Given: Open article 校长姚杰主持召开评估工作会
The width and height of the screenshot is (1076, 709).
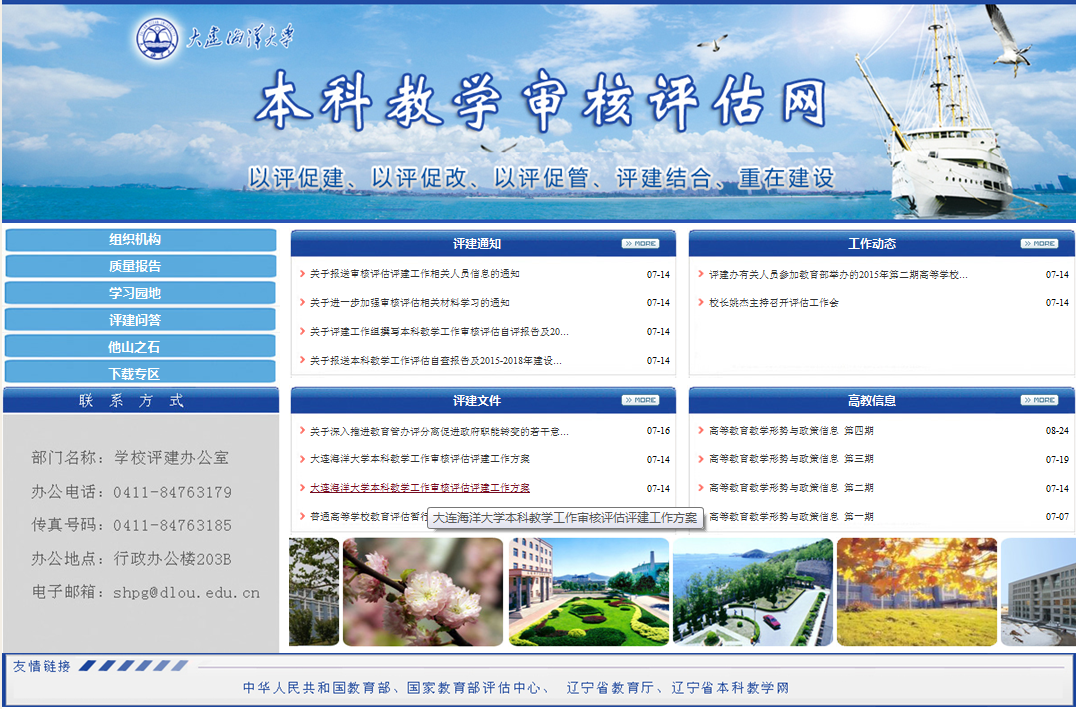Looking at the screenshot, I should click(773, 303).
